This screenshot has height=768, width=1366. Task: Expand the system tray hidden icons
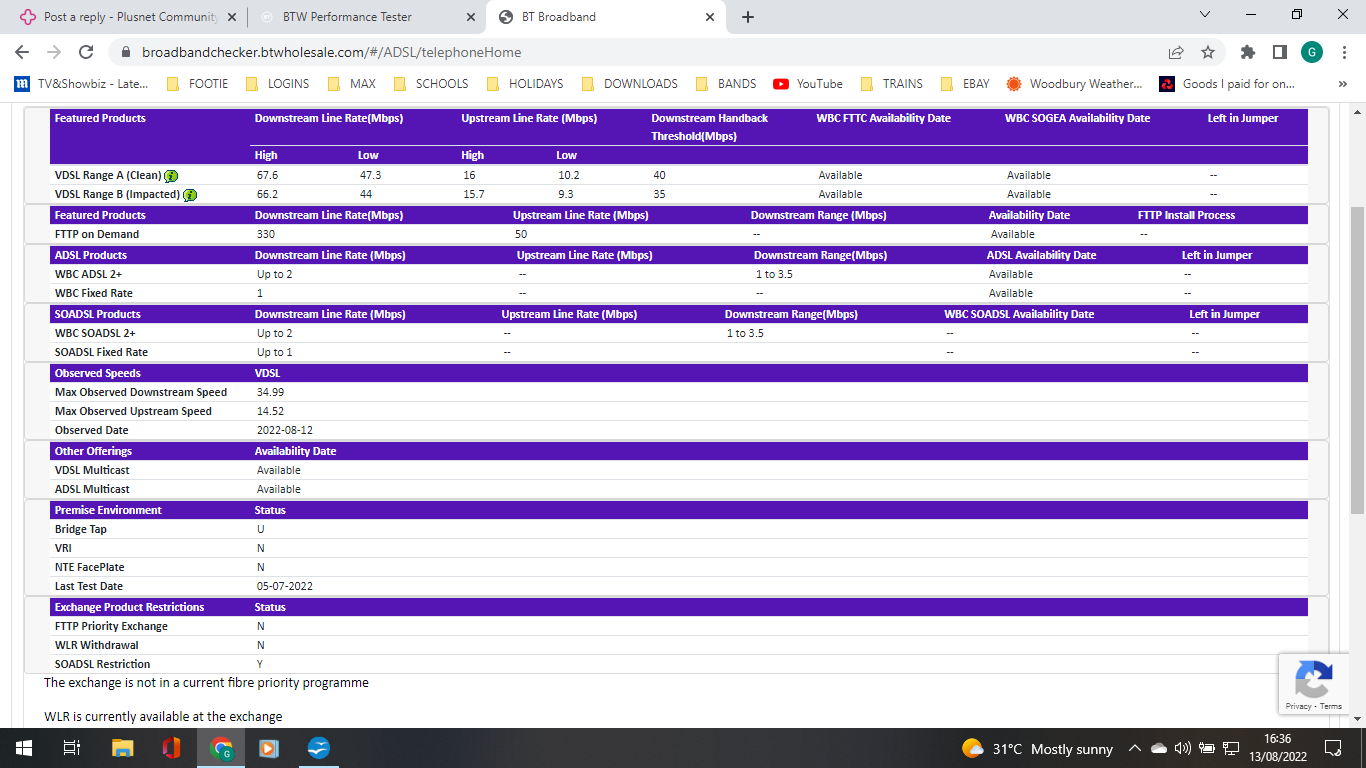click(1134, 749)
